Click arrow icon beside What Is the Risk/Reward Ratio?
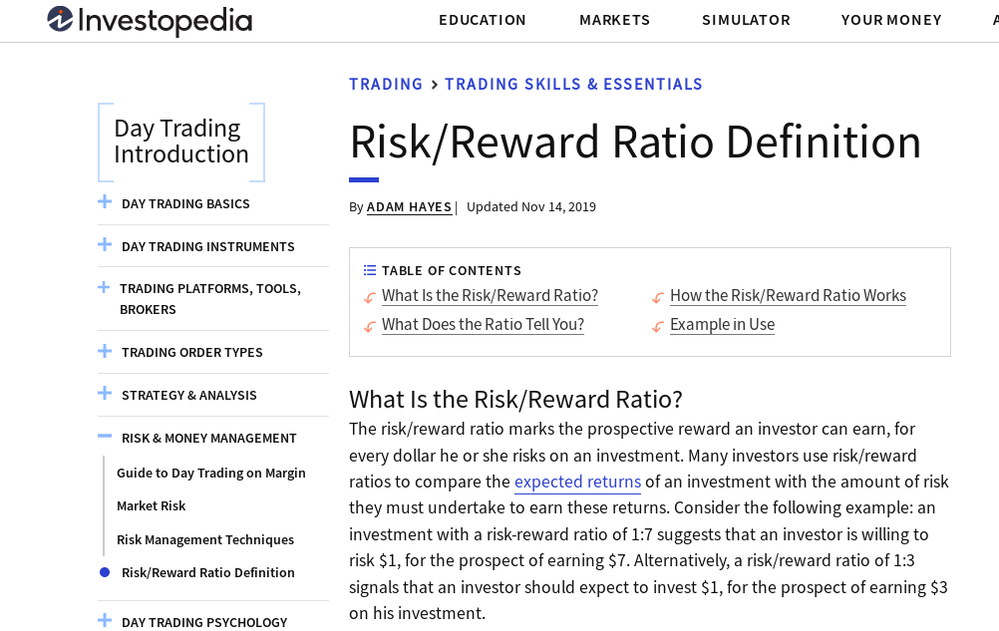 (x=370, y=298)
